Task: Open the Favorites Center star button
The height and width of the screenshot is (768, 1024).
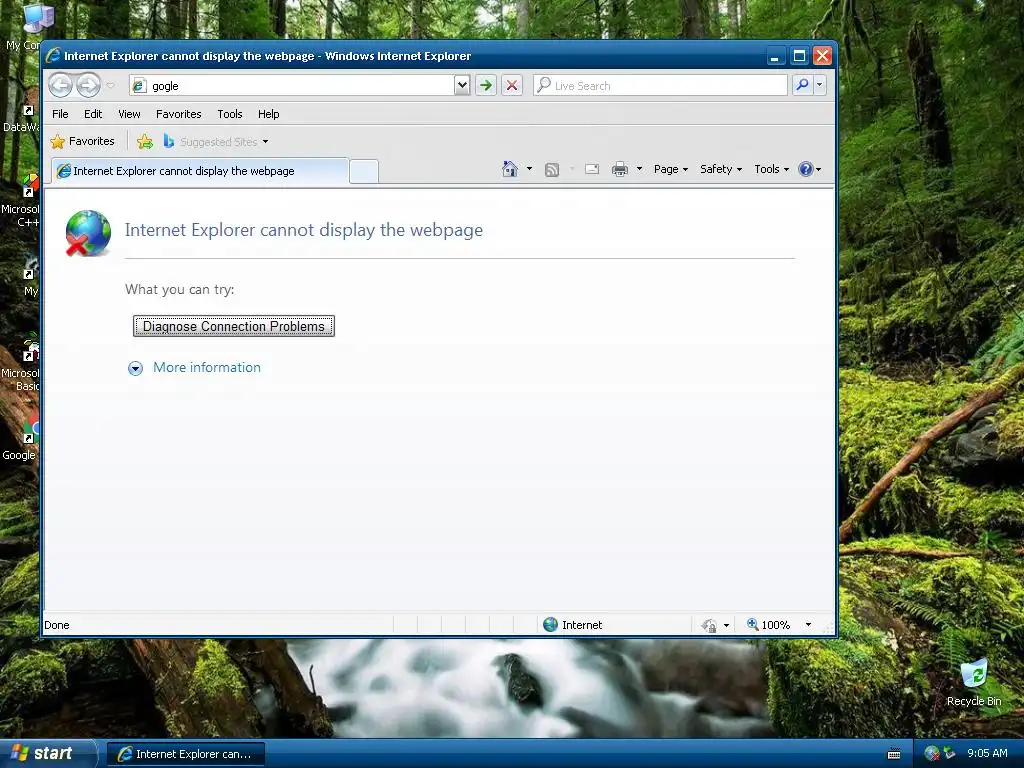Action: click(x=83, y=141)
